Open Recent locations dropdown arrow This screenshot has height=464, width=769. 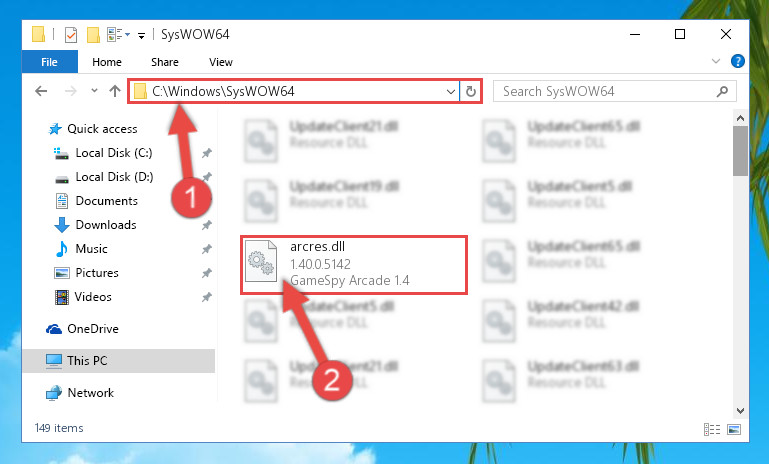click(94, 91)
